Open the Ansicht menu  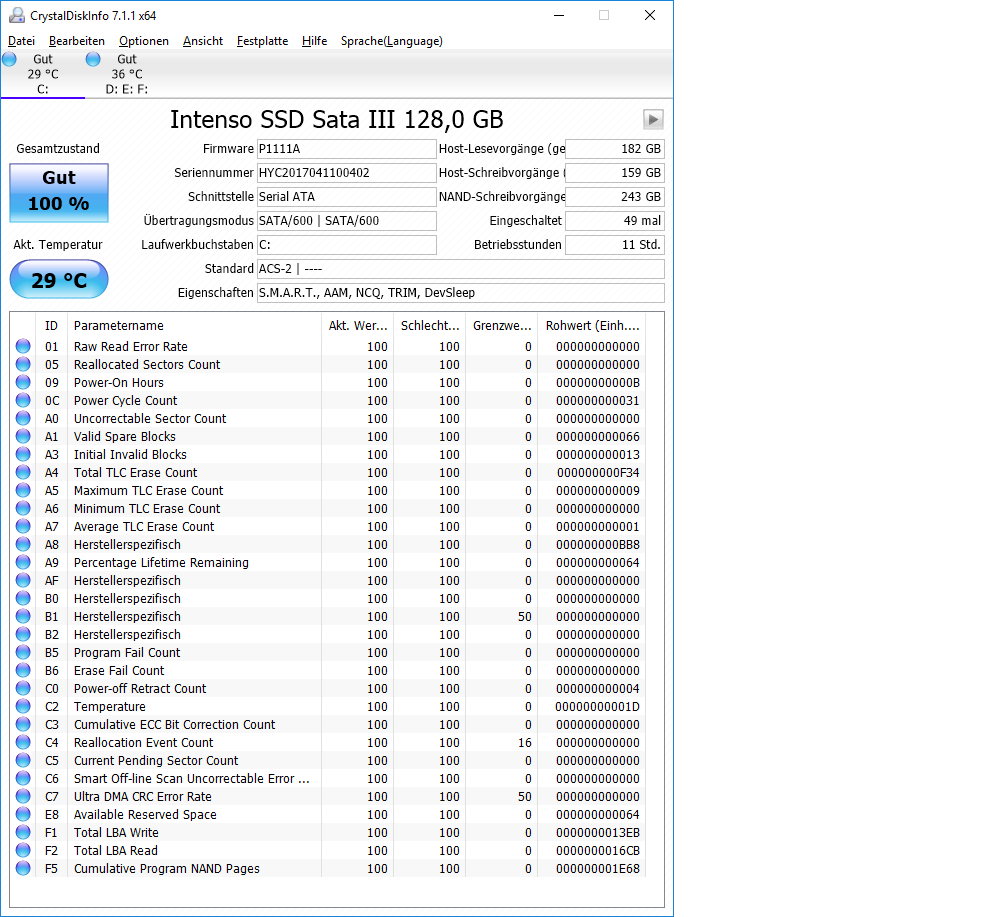pyautogui.click(x=202, y=41)
